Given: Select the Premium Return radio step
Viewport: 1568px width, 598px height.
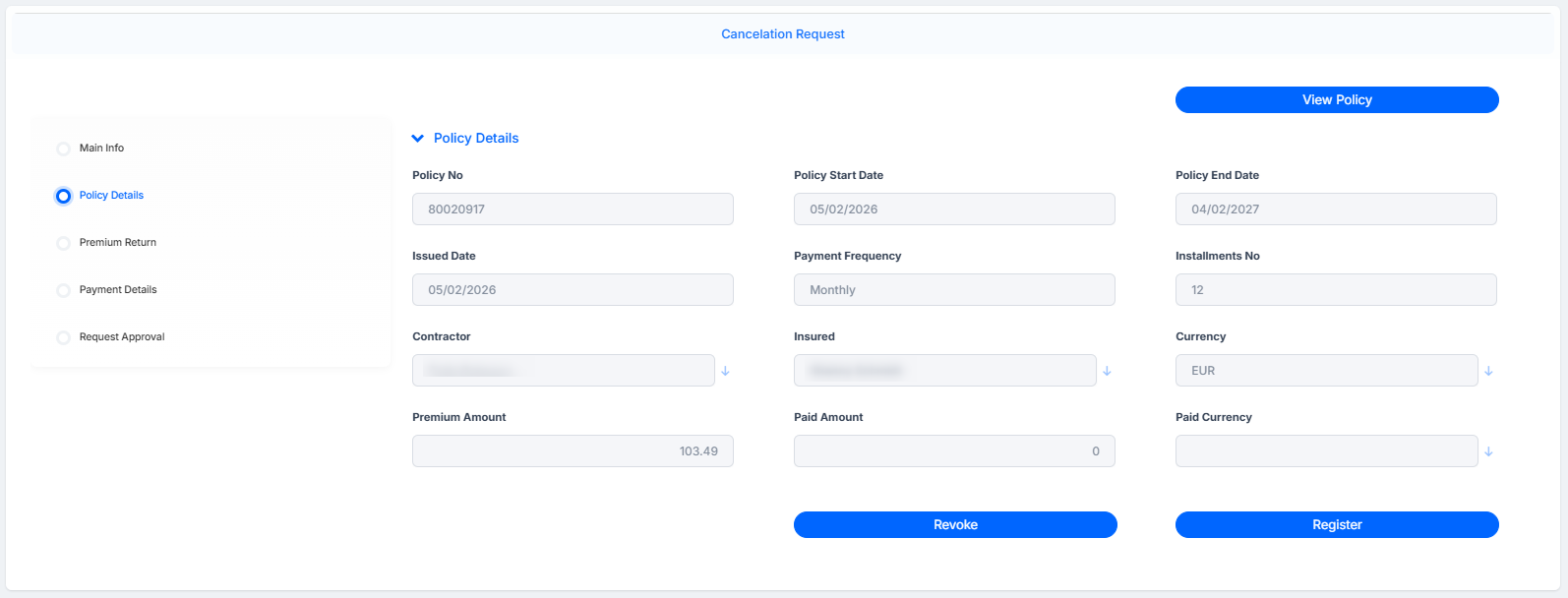Looking at the screenshot, I should pyautogui.click(x=63, y=243).
